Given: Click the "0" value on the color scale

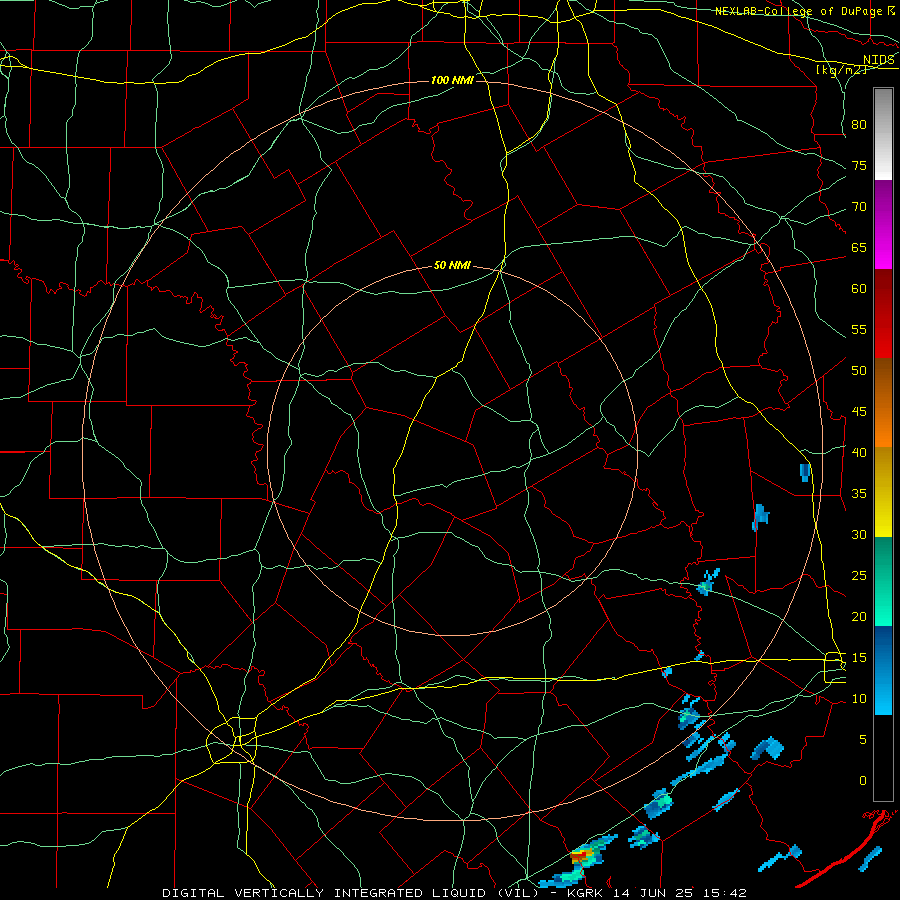Looking at the screenshot, I should [x=863, y=781].
